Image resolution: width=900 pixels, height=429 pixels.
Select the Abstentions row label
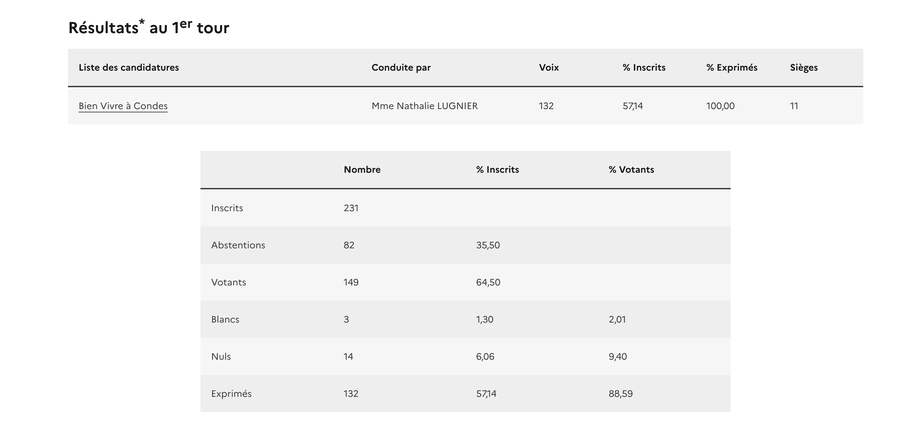pyautogui.click(x=238, y=245)
